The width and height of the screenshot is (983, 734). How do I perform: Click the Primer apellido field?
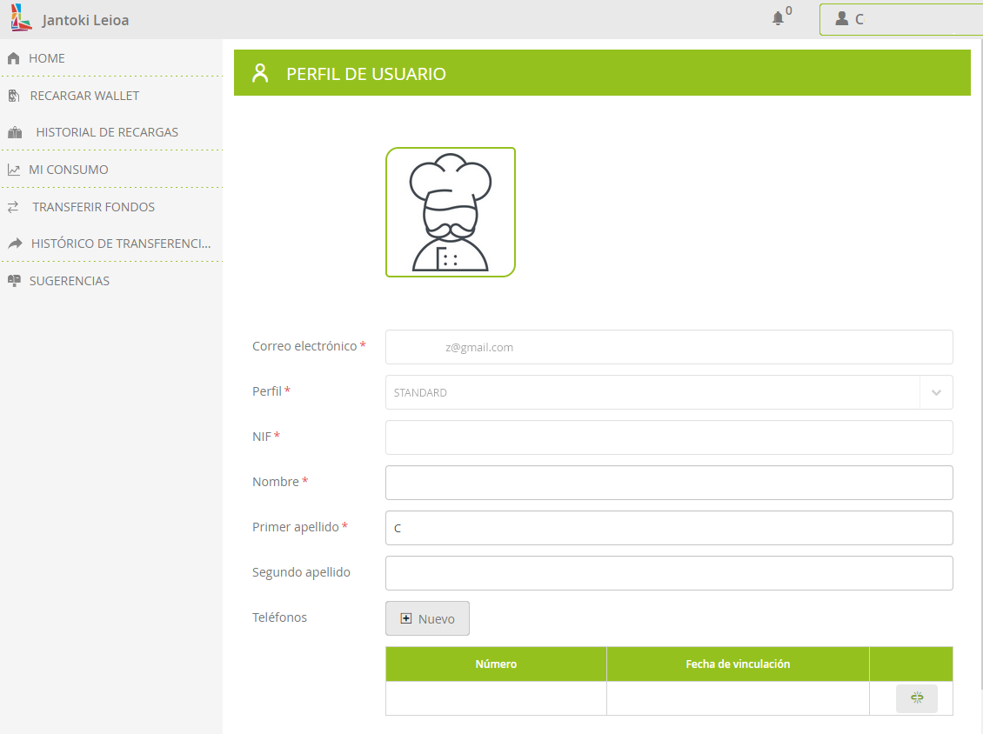(x=668, y=528)
